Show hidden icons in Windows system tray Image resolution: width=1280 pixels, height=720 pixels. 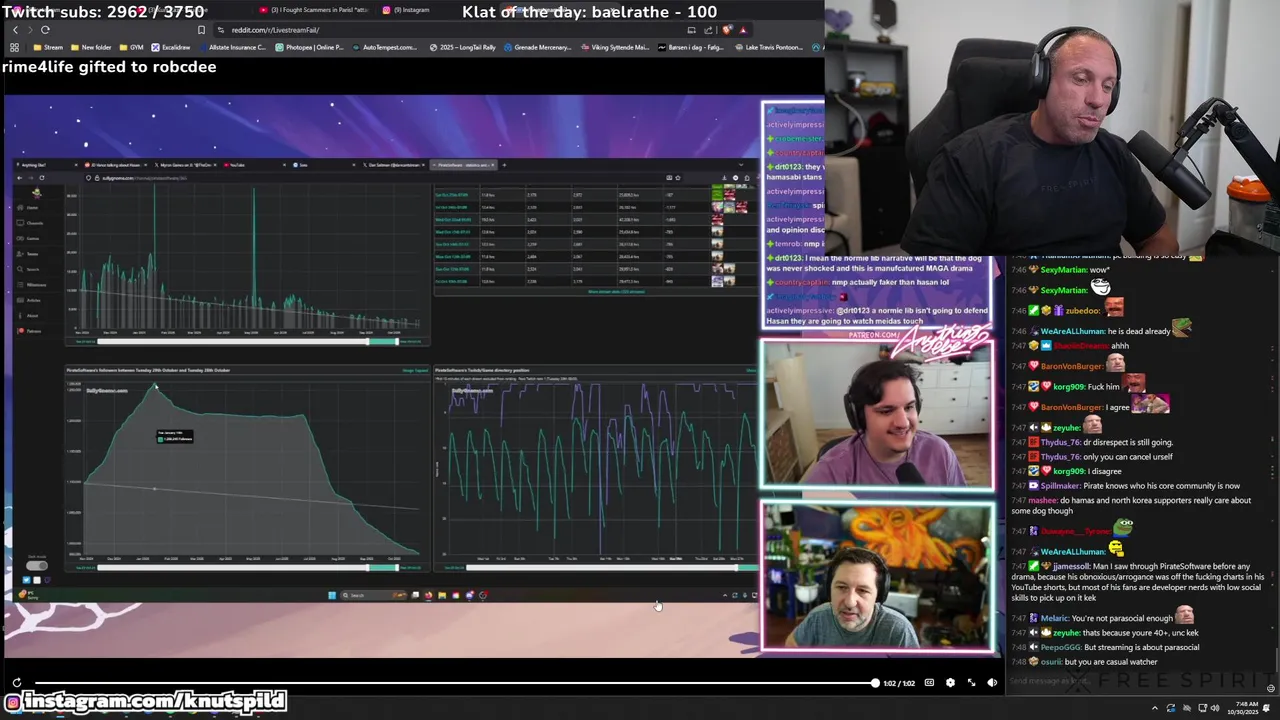click(x=1155, y=708)
